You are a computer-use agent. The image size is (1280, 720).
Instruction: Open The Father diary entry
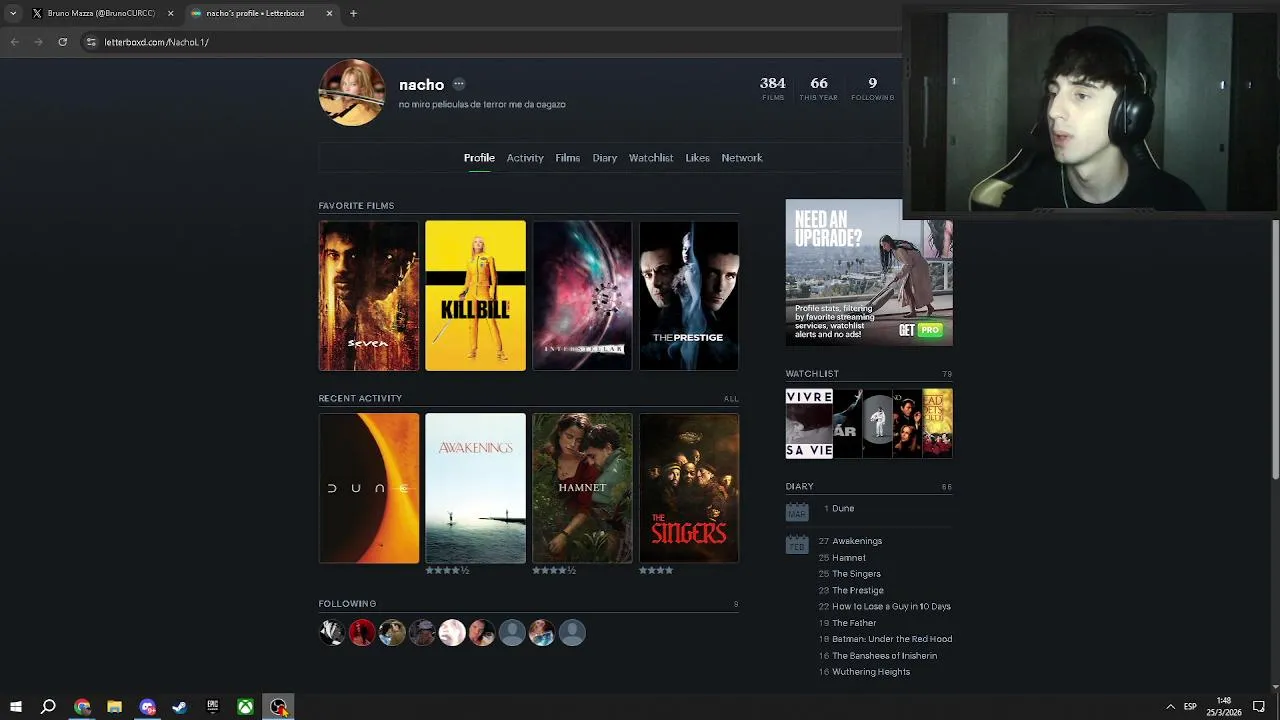(x=854, y=623)
